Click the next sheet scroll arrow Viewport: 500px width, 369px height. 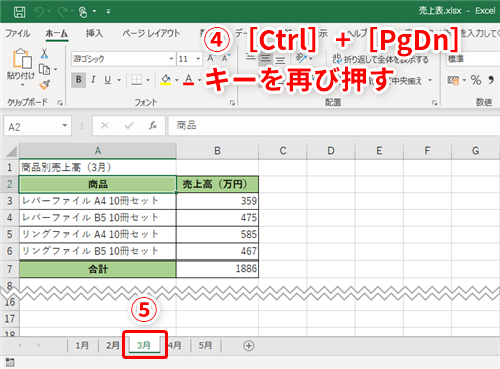coord(39,346)
